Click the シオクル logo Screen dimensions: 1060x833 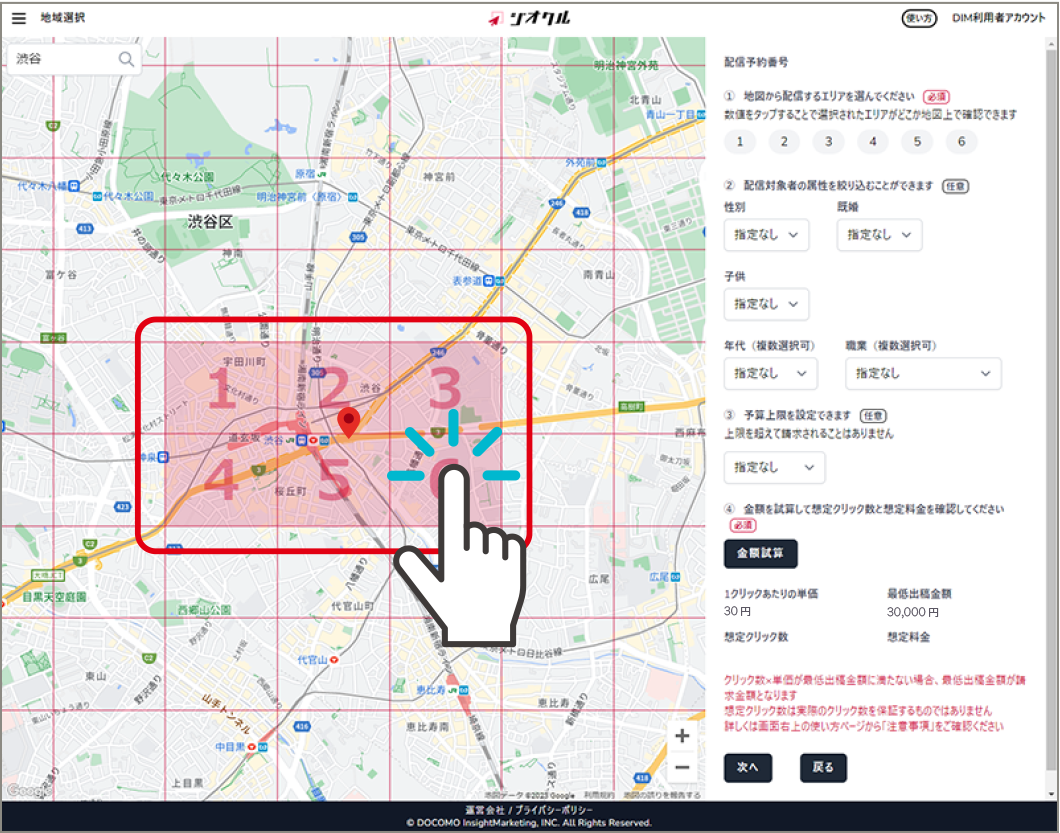click(x=530, y=18)
